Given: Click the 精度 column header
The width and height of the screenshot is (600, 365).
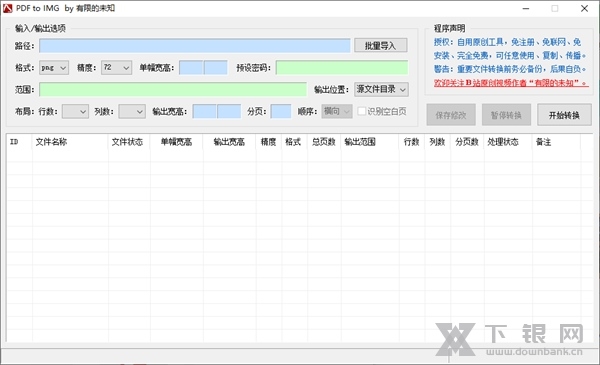Looking at the screenshot, I should point(269,142).
